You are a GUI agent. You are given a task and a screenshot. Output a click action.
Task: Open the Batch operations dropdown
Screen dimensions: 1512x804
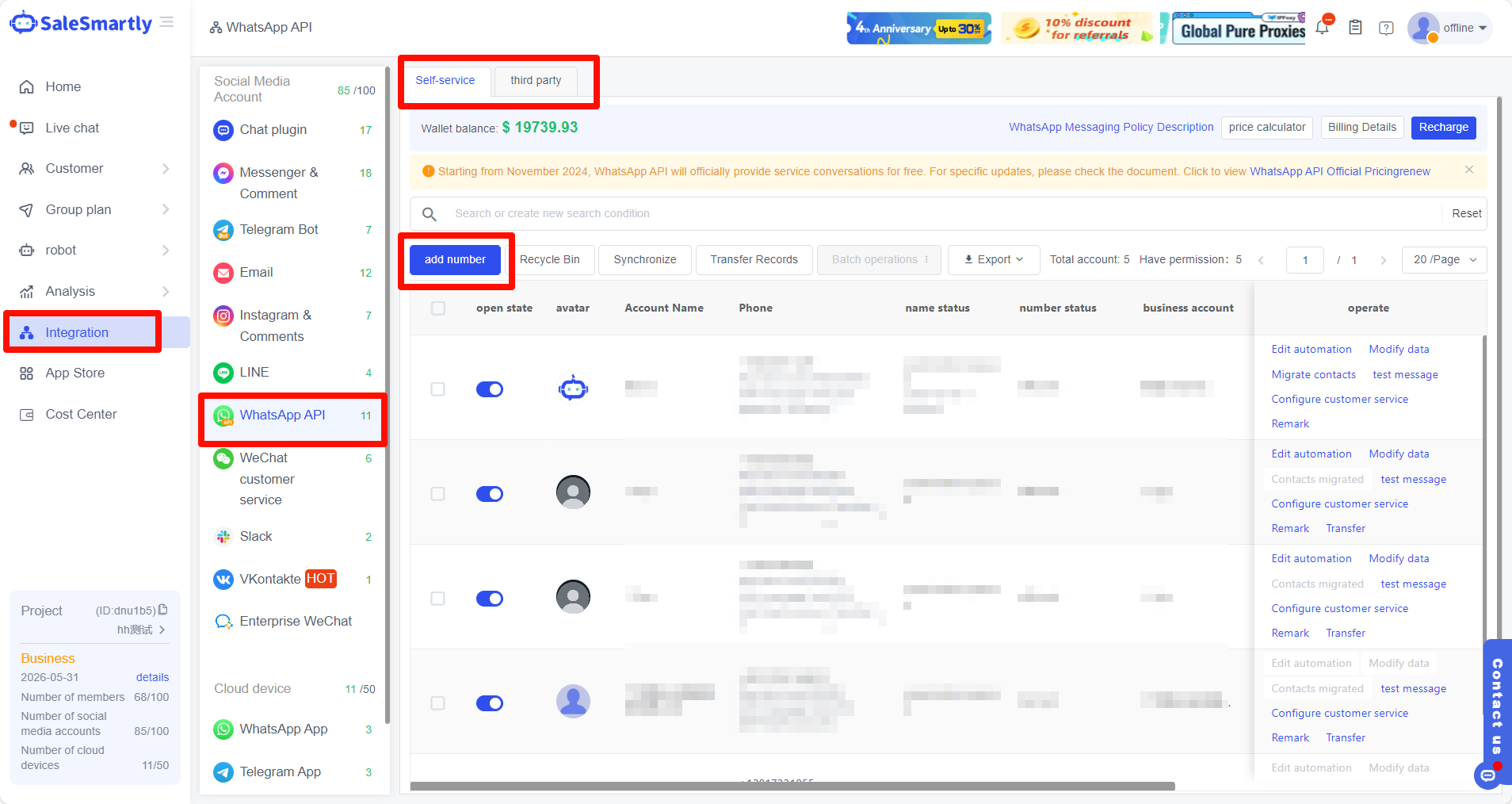(x=880, y=260)
